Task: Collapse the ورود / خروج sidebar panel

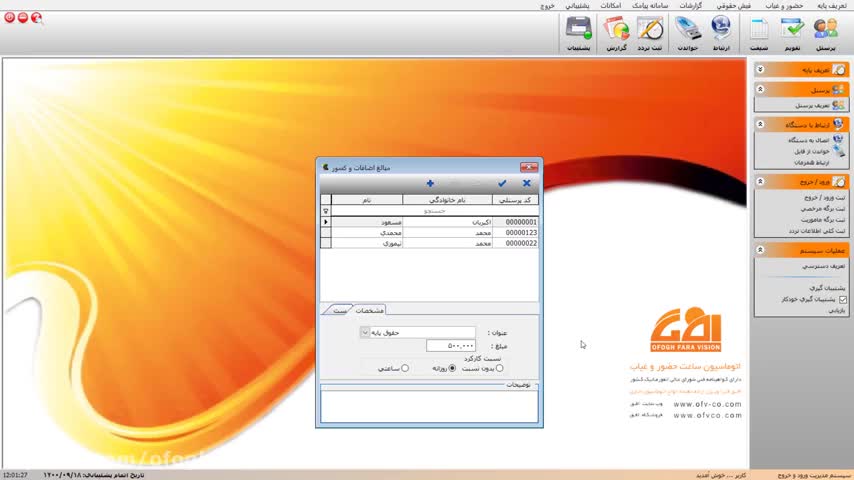Action: click(760, 181)
